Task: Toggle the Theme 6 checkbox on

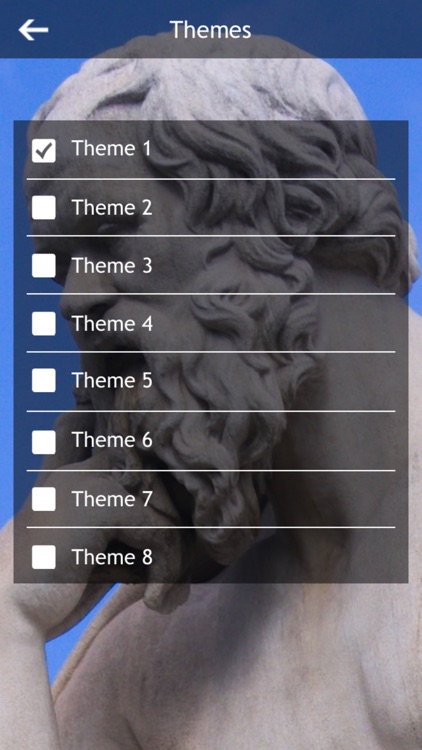Action: coord(44,441)
